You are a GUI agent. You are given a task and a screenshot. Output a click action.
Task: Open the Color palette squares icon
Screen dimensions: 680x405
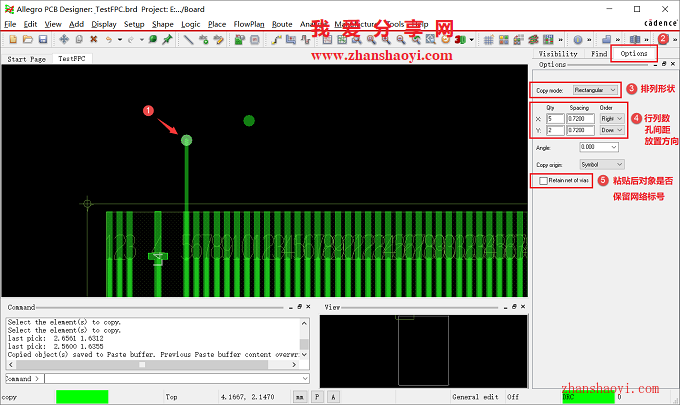pos(503,39)
